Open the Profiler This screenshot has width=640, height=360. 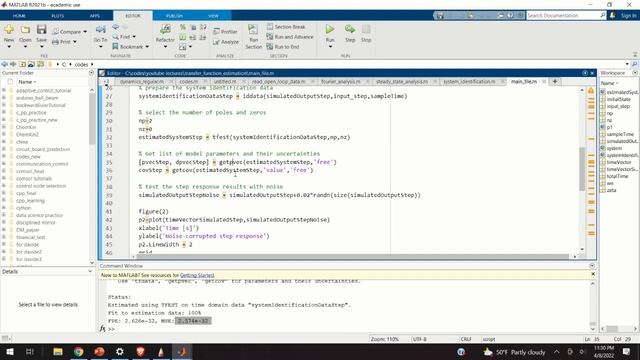click(225, 31)
